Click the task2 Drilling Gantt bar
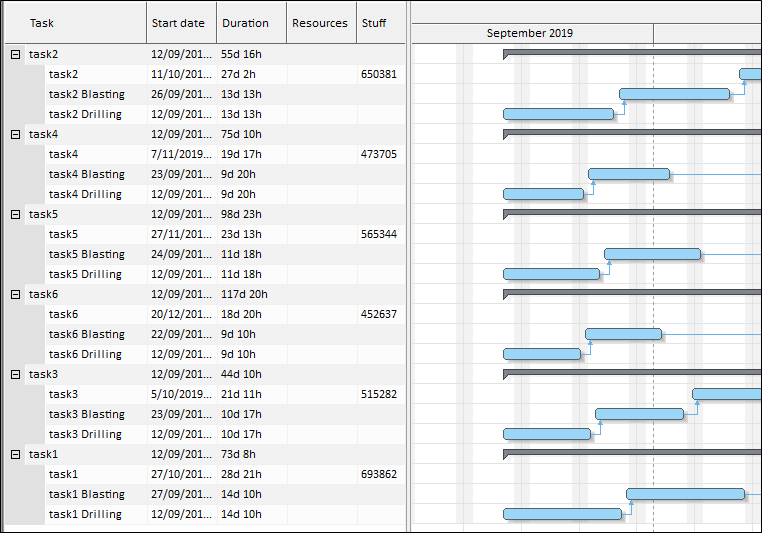This screenshot has width=762, height=533. pos(558,114)
